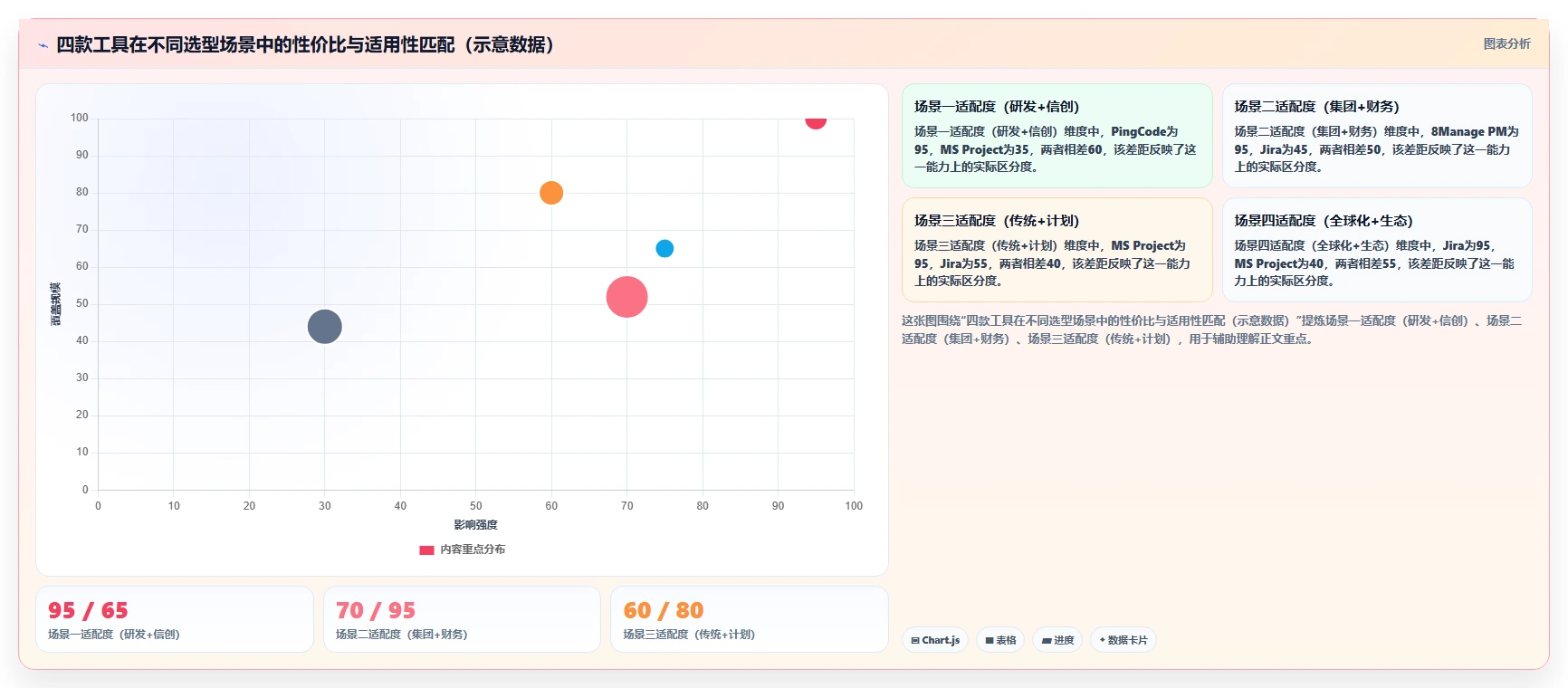Click caption 场景一适配度 under 95 / 65
Screen dimensions: 1568x688
[114, 635]
